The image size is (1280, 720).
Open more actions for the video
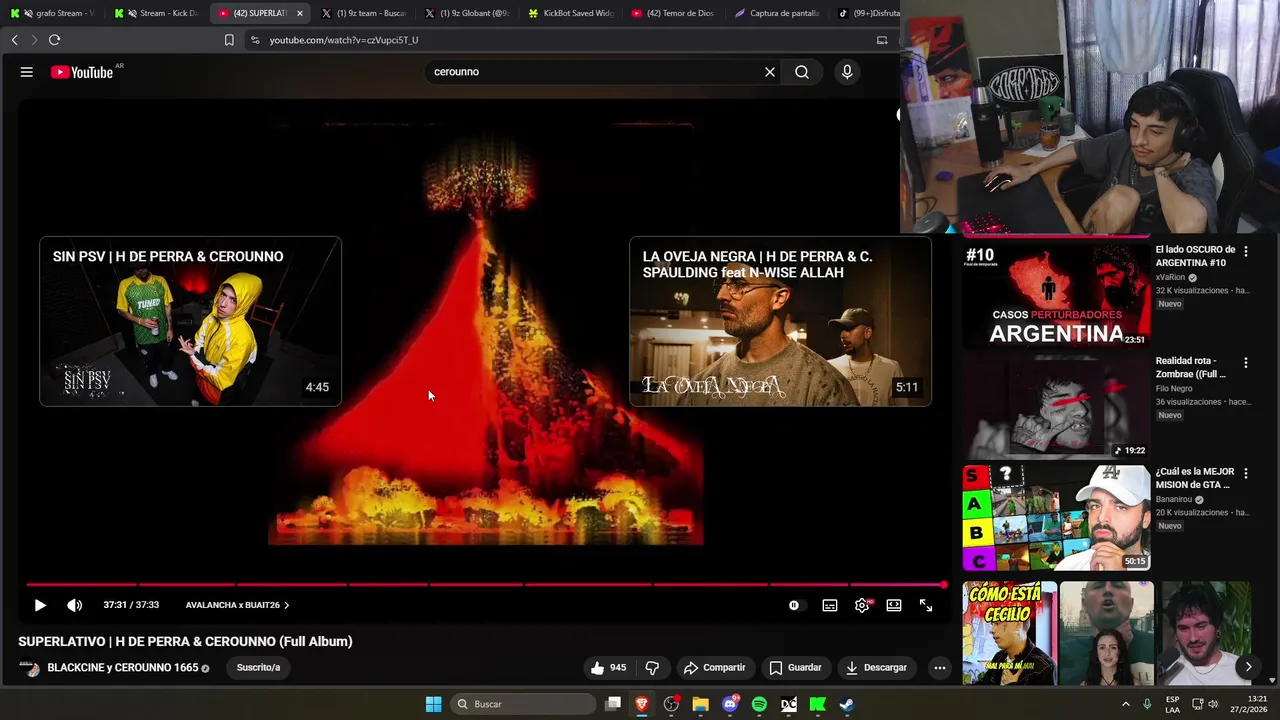point(939,667)
